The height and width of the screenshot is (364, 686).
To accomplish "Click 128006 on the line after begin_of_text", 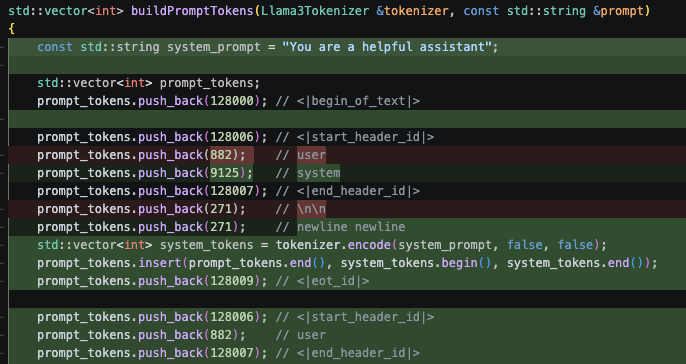I will click(232, 137).
